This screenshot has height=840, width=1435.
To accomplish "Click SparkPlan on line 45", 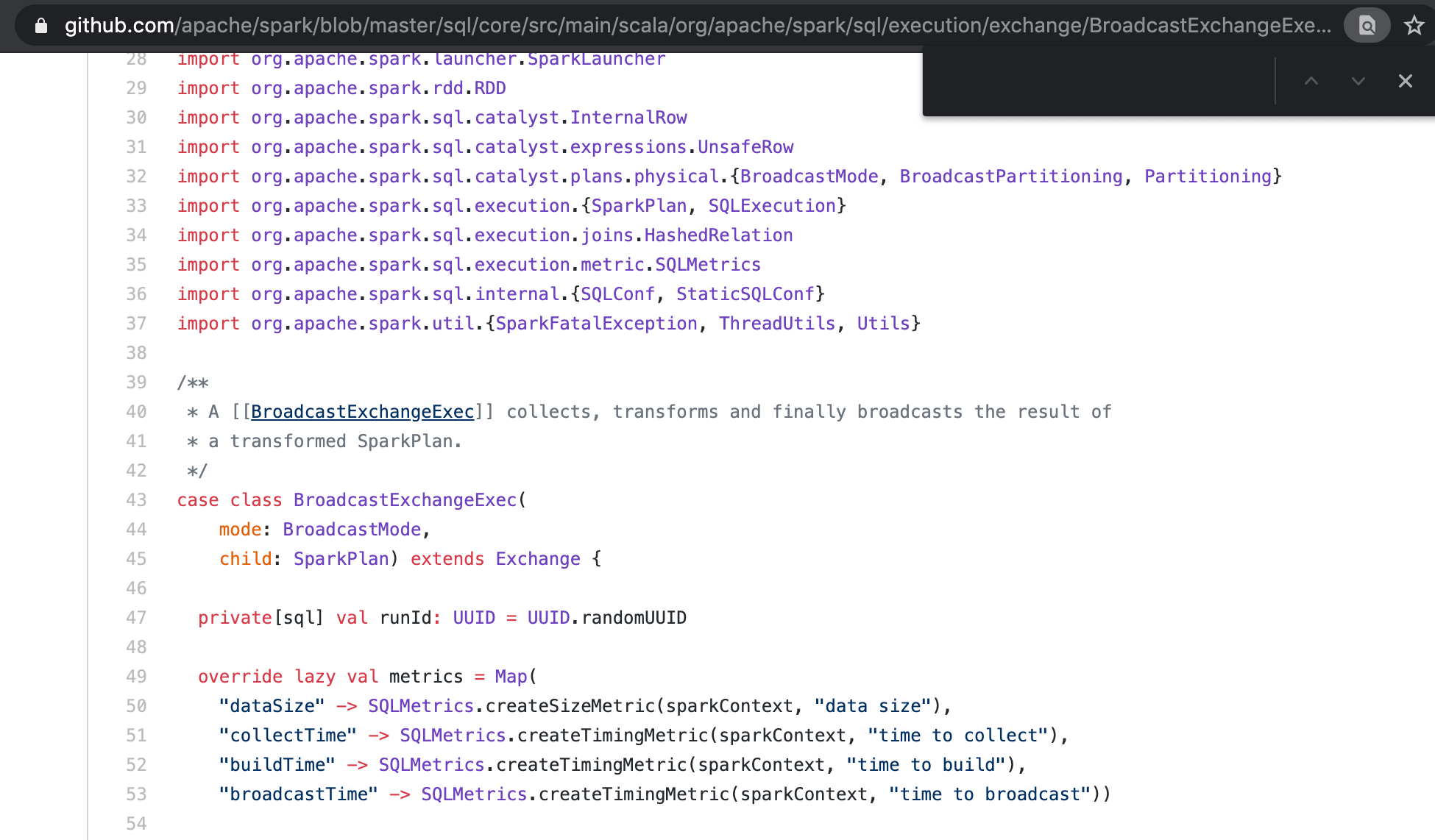I will tap(341, 559).
